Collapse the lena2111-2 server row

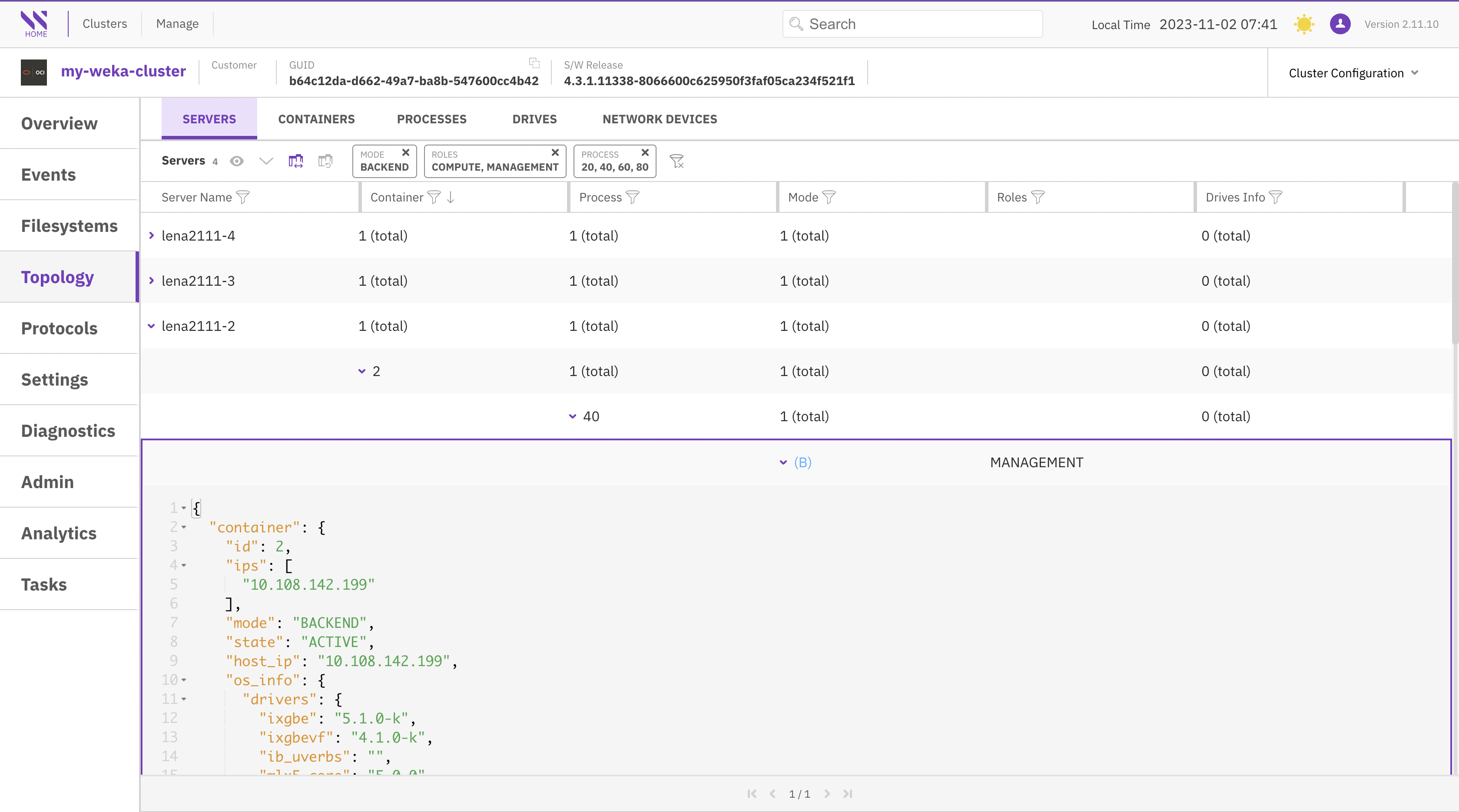click(151, 326)
